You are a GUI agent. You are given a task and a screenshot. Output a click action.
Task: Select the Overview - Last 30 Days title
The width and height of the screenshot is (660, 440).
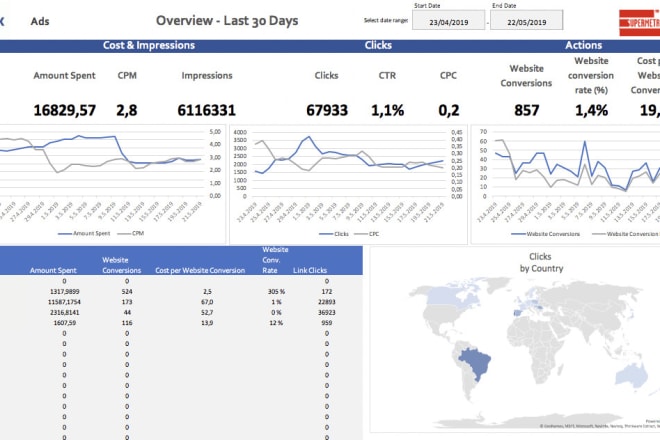point(227,21)
